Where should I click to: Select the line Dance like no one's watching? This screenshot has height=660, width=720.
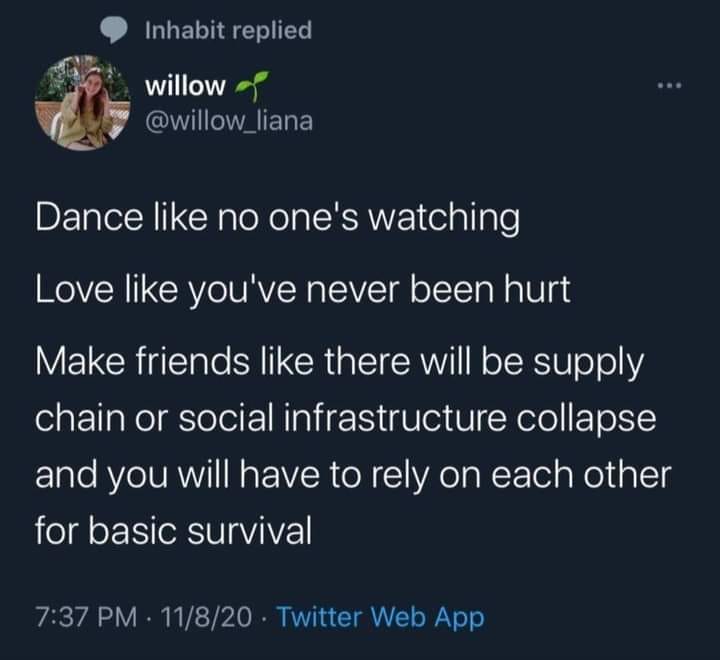click(278, 218)
